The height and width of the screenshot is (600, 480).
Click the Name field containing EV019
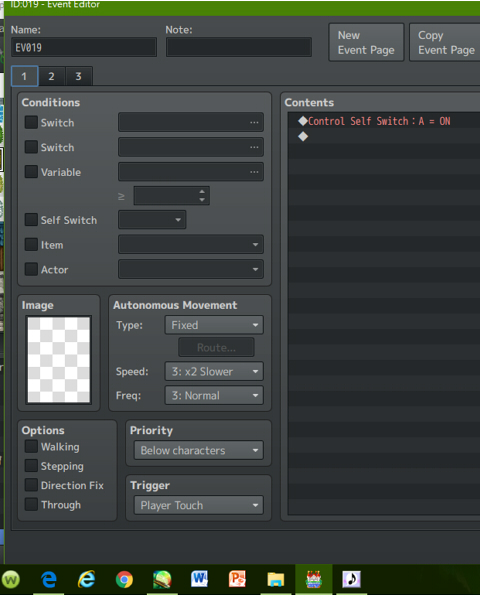84,47
